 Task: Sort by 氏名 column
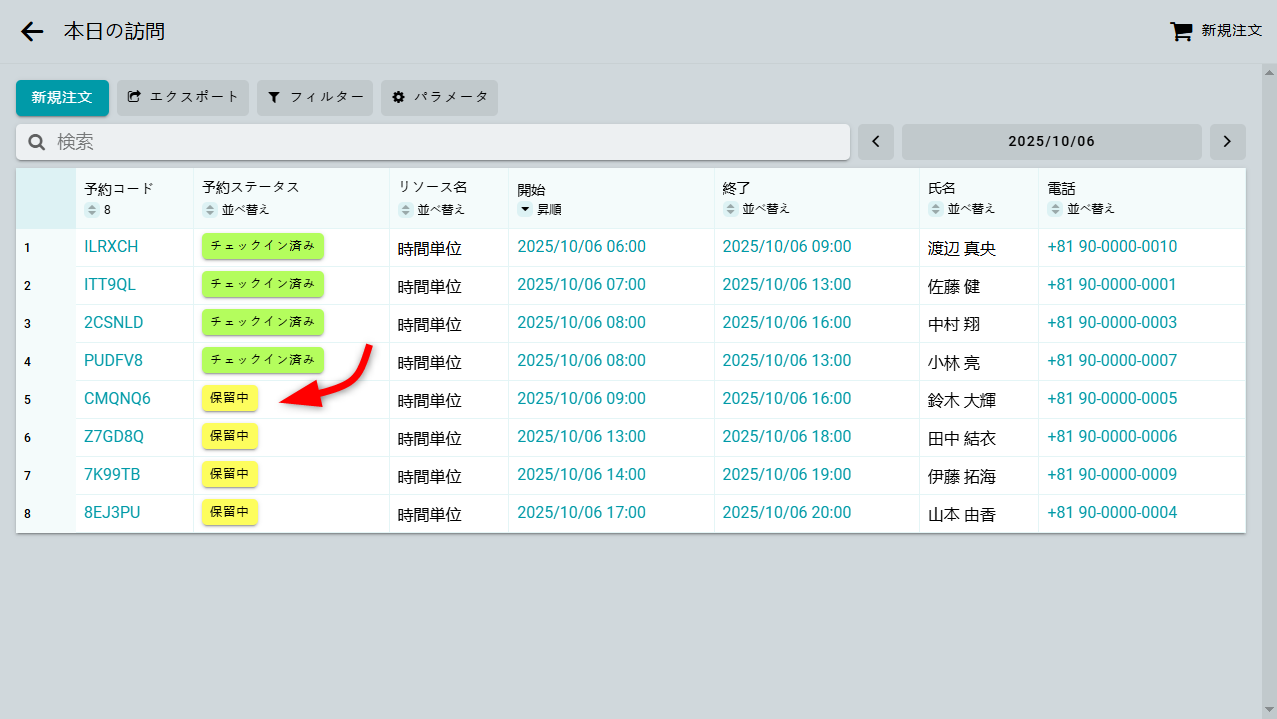click(x=936, y=209)
